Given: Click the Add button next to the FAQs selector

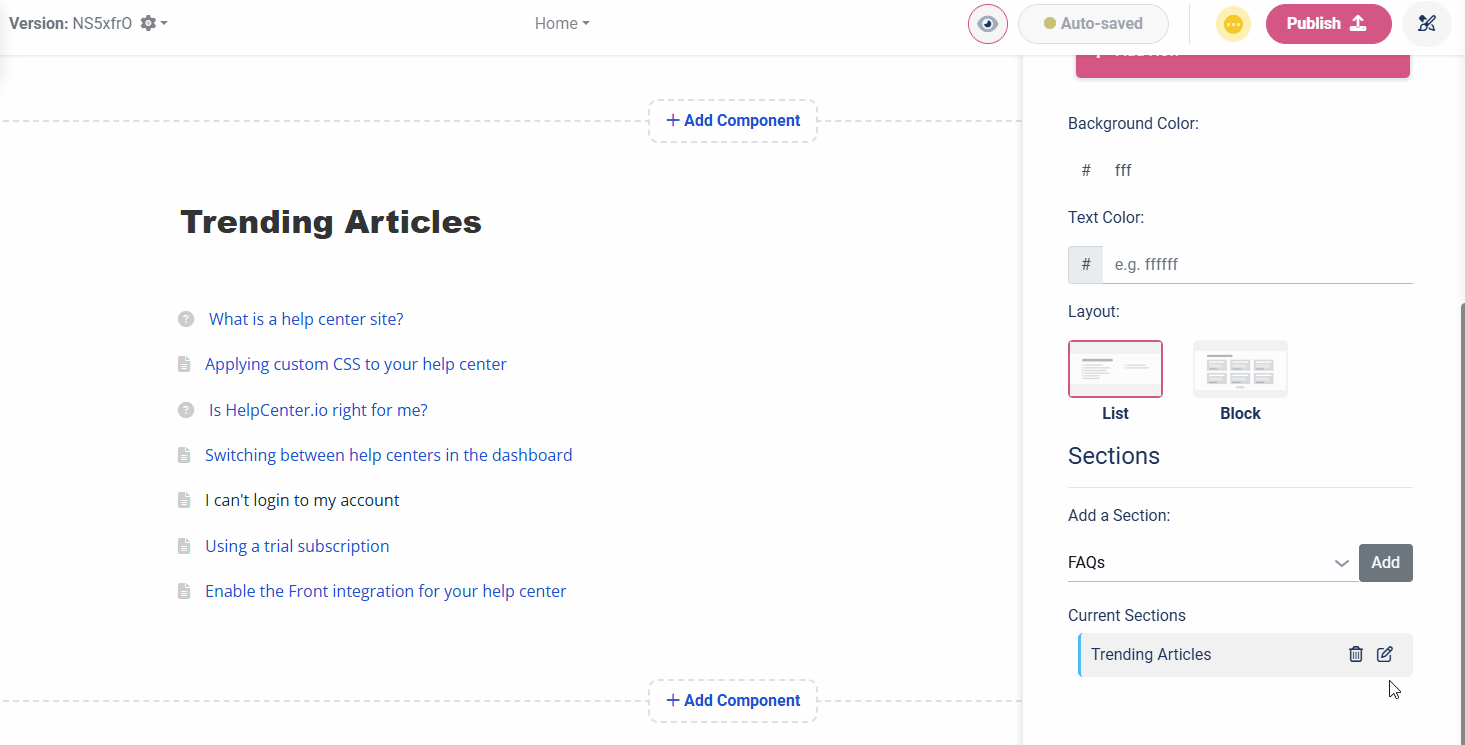Looking at the screenshot, I should pos(1386,562).
